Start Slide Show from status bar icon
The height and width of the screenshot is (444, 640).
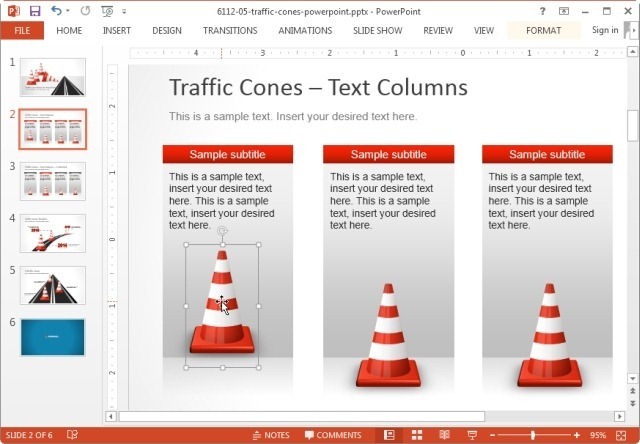pos(472,435)
